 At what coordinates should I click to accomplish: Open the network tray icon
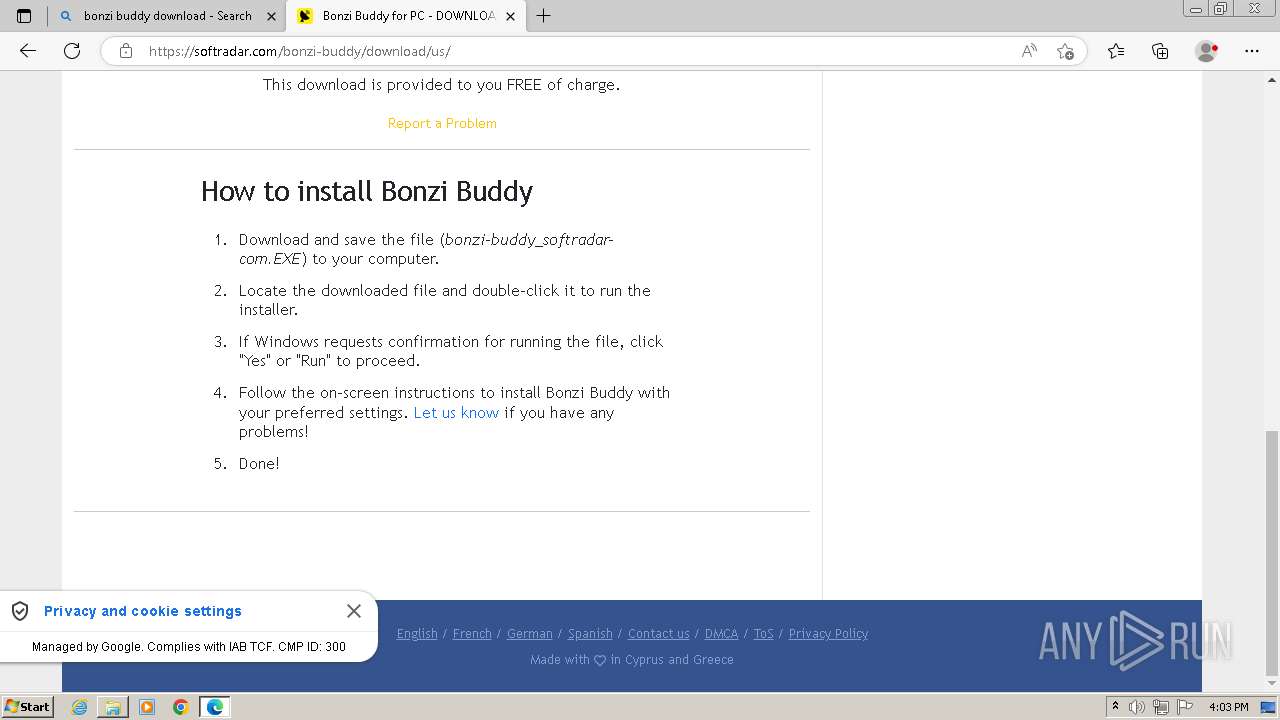pyautogui.click(x=1161, y=707)
